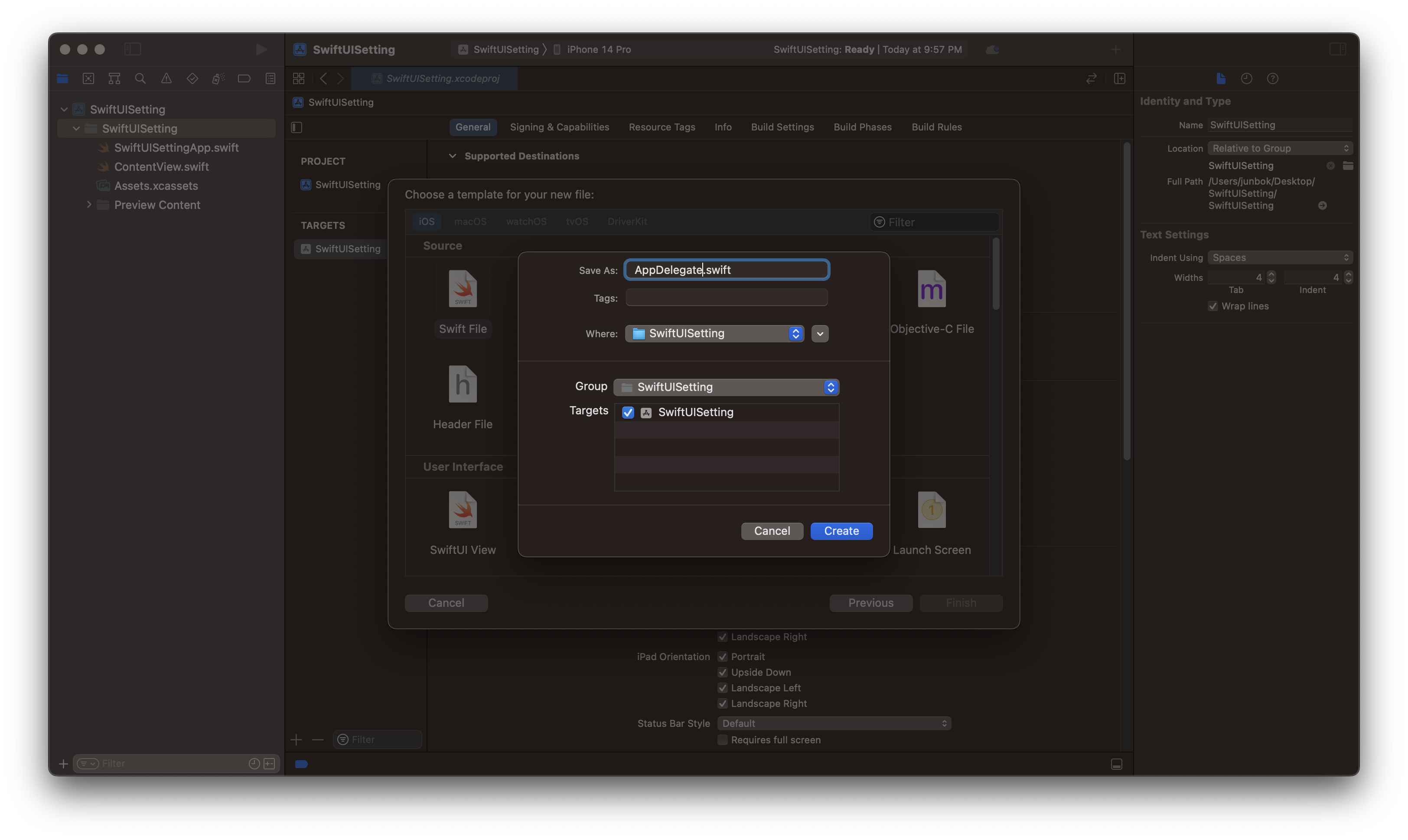Select the Objective-C File template icon
Screen dimensions: 1408x840
pyautogui.click(x=931, y=289)
